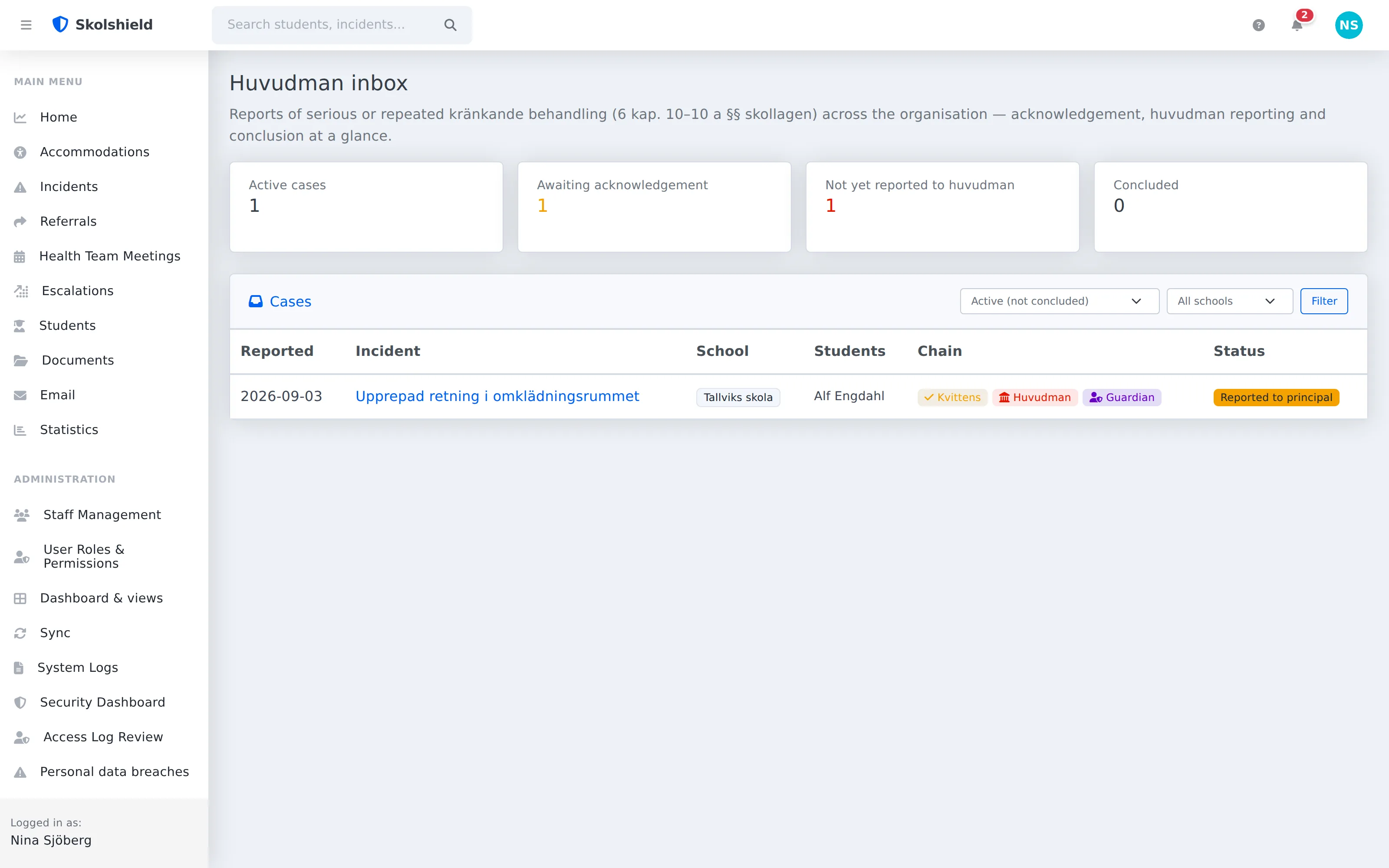Click the Filter button
The image size is (1389, 868).
[x=1323, y=301]
